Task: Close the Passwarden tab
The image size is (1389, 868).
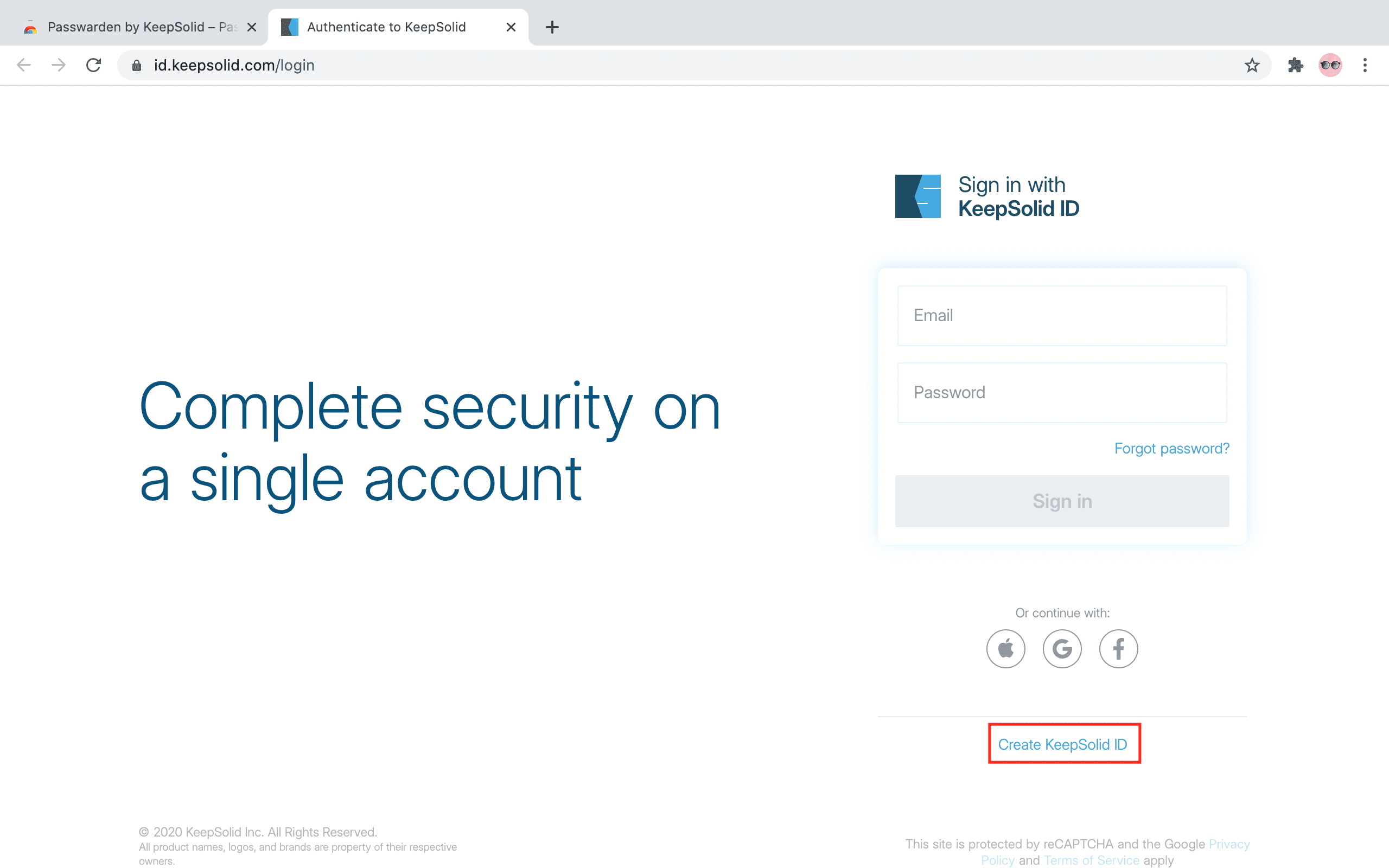Action: pyautogui.click(x=251, y=27)
